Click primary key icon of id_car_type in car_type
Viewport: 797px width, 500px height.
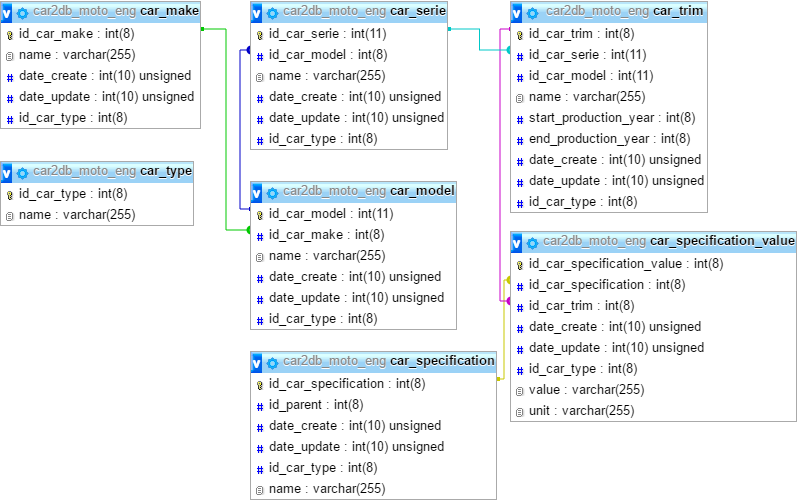10,195
